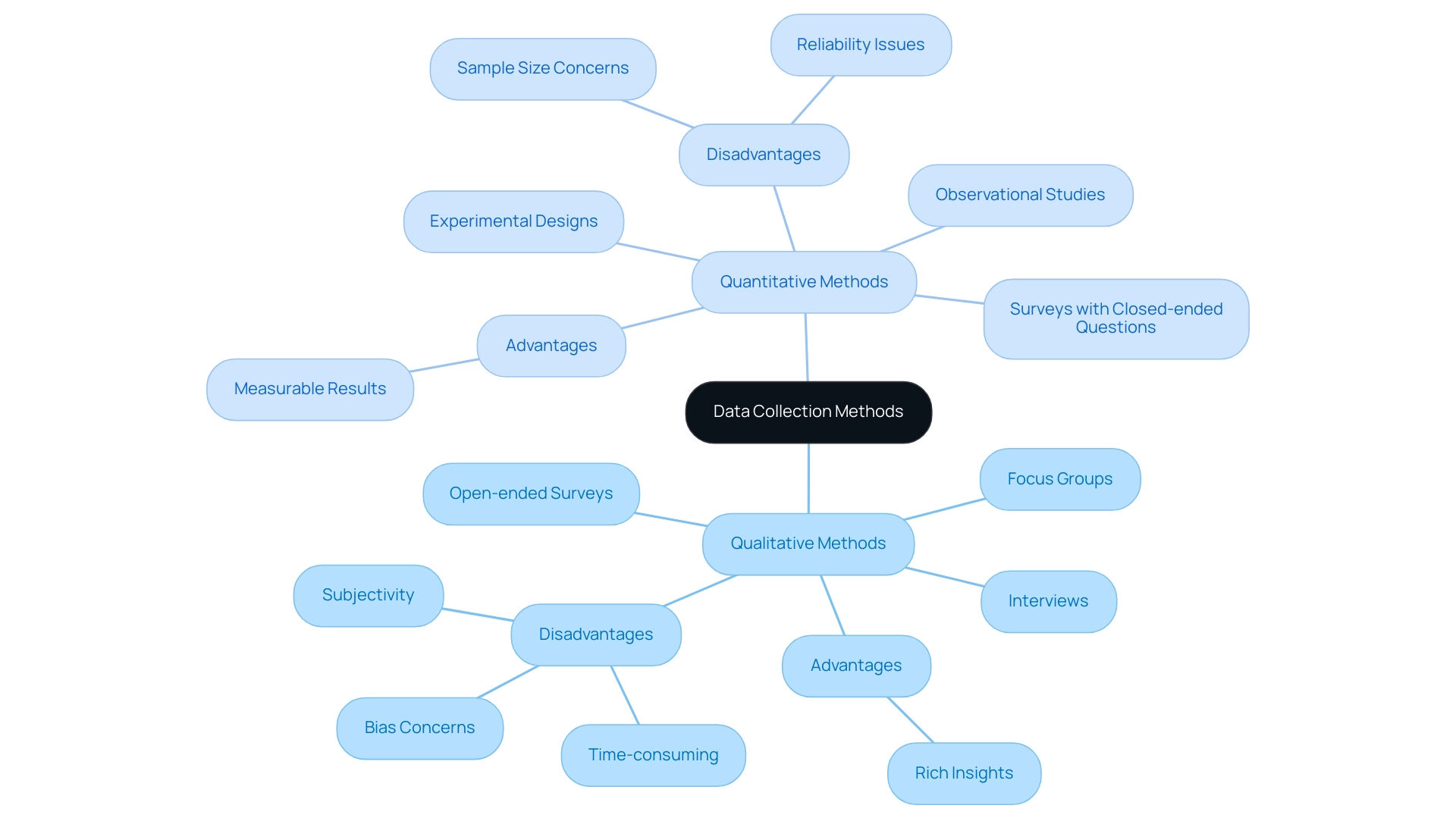Select the Interviews node tab
Image resolution: width=1456 pixels, height=821 pixels.
[x=1049, y=601]
